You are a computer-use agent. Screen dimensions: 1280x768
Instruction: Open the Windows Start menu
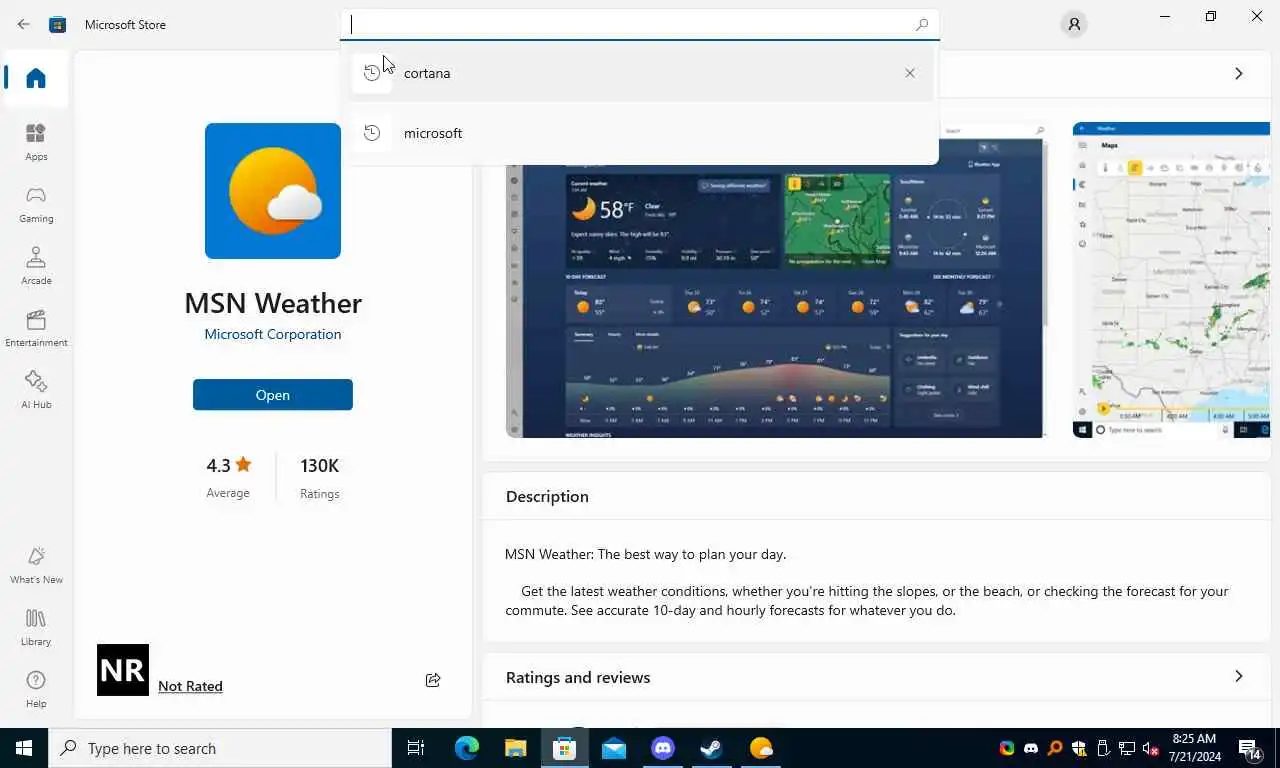pos(24,748)
